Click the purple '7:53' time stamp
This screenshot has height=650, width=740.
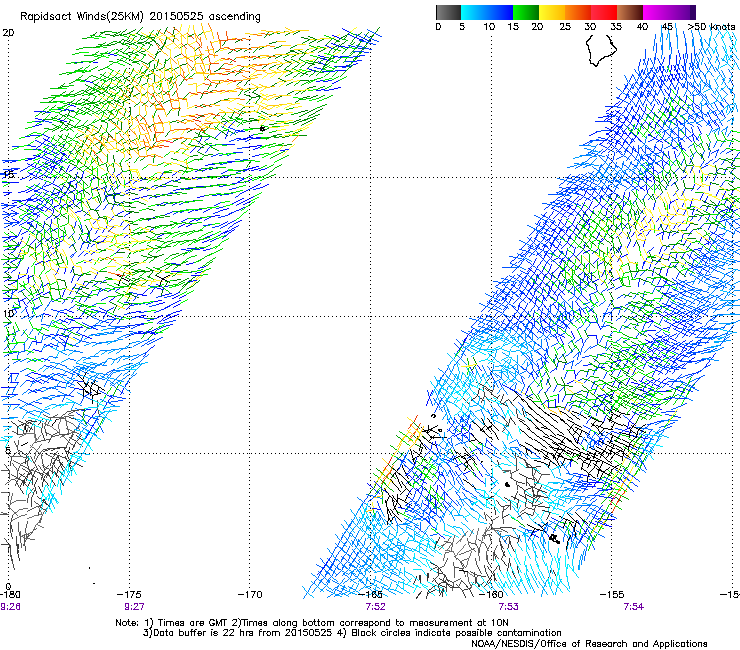pos(508,607)
